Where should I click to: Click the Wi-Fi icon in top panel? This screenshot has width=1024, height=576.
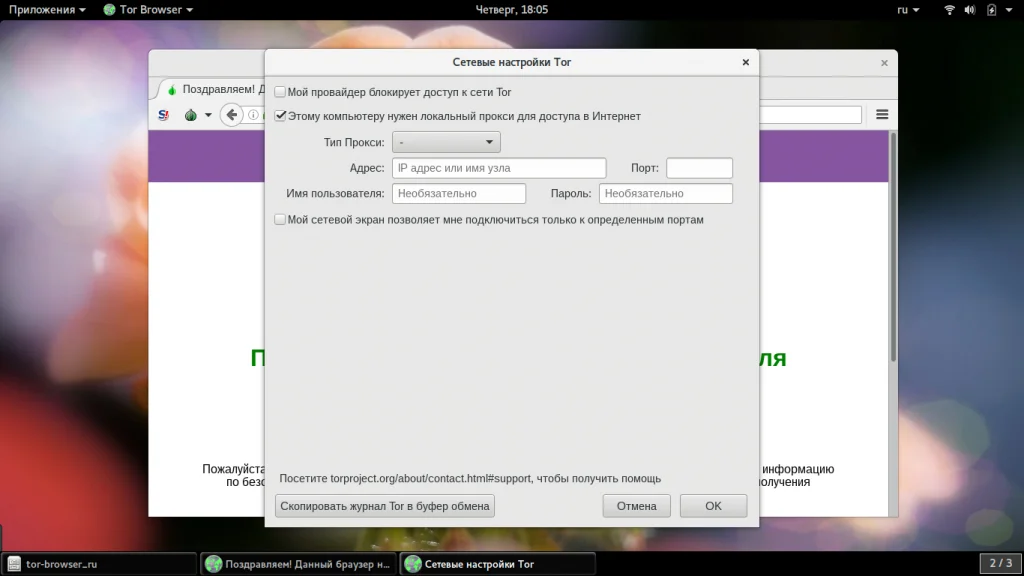tap(949, 10)
